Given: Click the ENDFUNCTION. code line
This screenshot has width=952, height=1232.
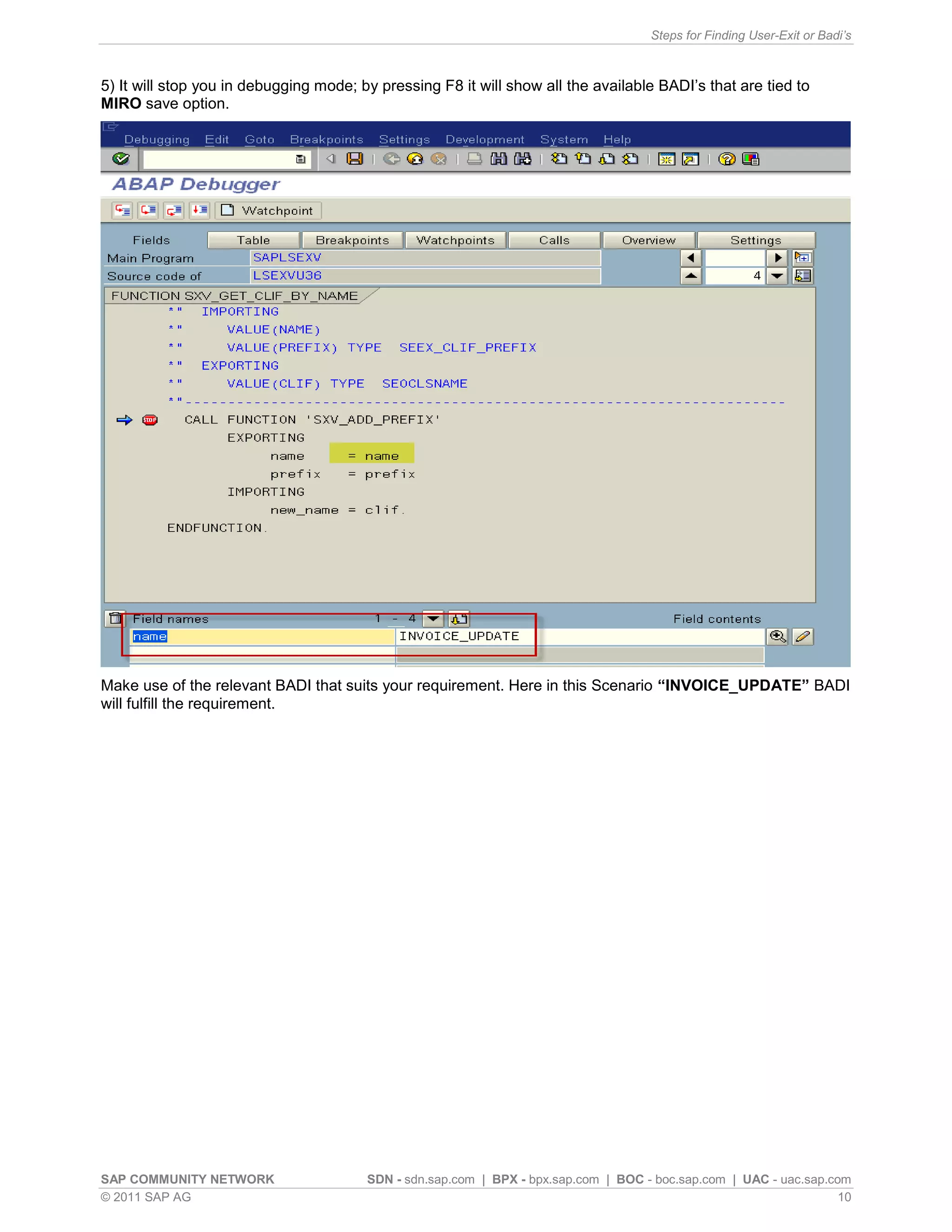Looking at the screenshot, I should pos(218,528).
